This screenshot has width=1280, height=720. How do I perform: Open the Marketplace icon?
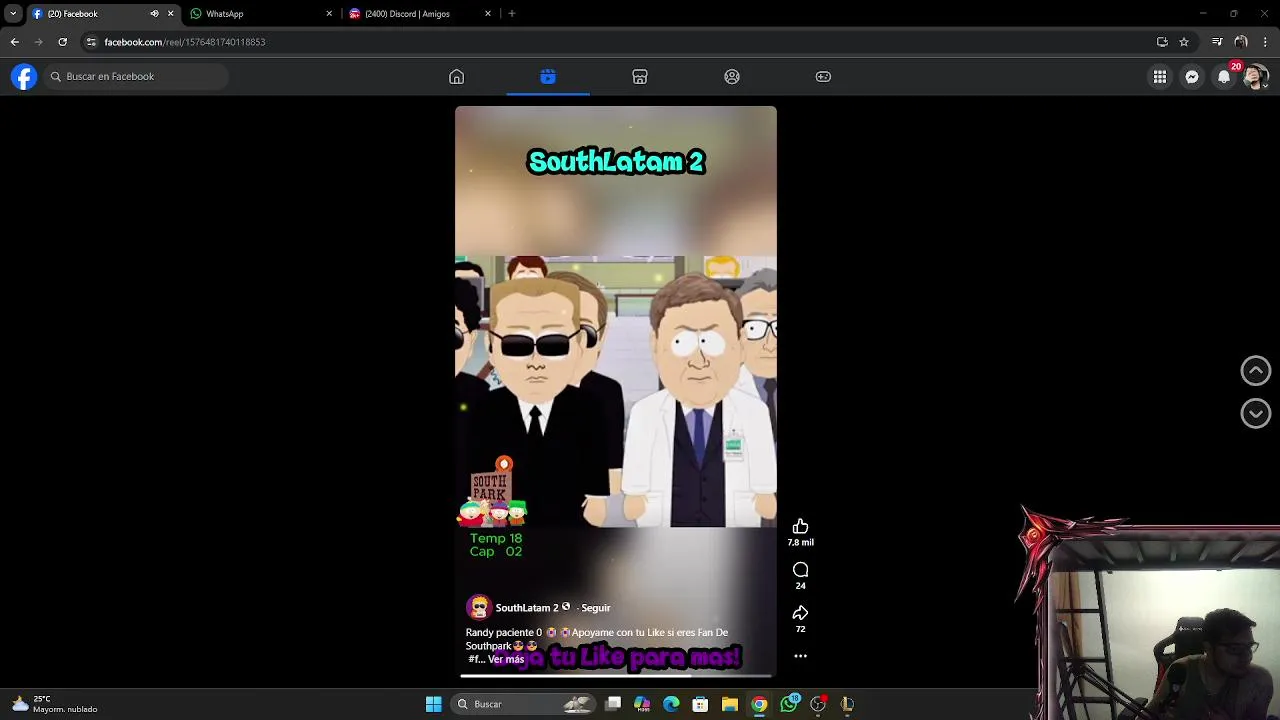point(640,77)
